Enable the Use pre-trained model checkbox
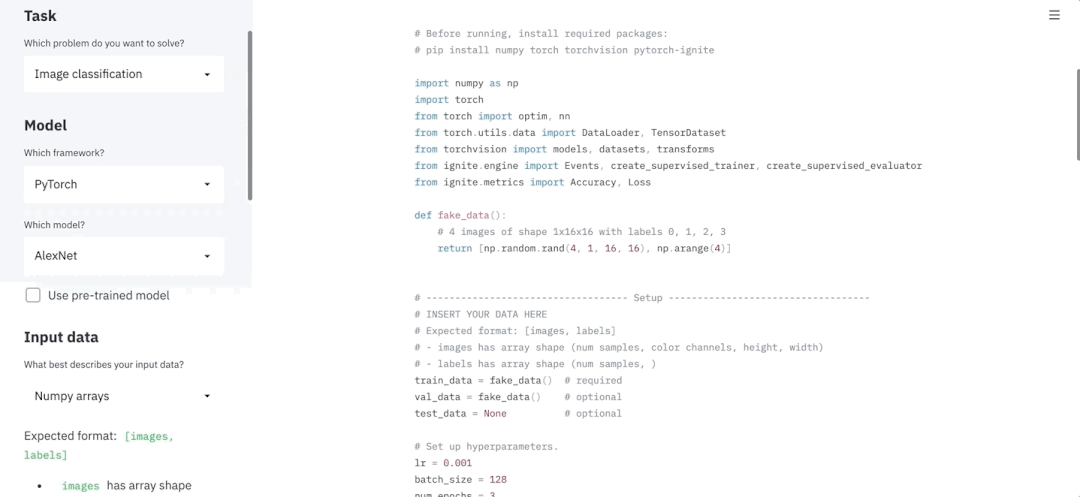1080x497 pixels. 33,295
